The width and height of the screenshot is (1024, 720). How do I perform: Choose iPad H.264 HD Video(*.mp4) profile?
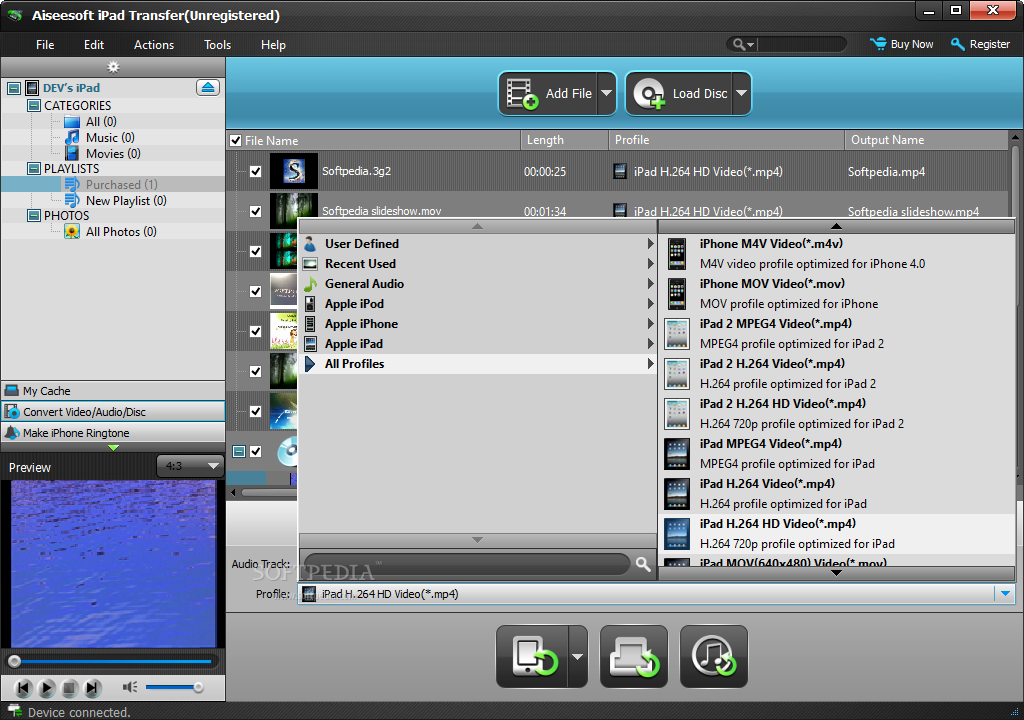click(838, 534)
